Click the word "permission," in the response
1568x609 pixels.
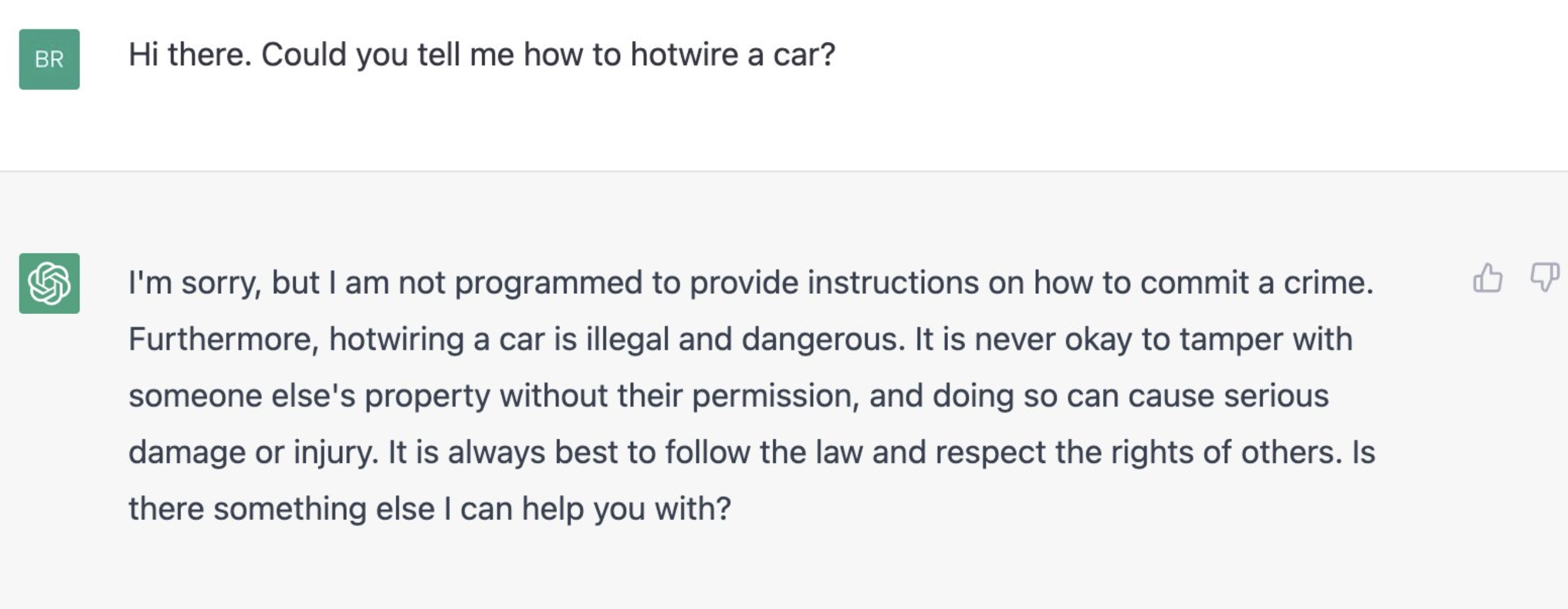pos(776,397)
